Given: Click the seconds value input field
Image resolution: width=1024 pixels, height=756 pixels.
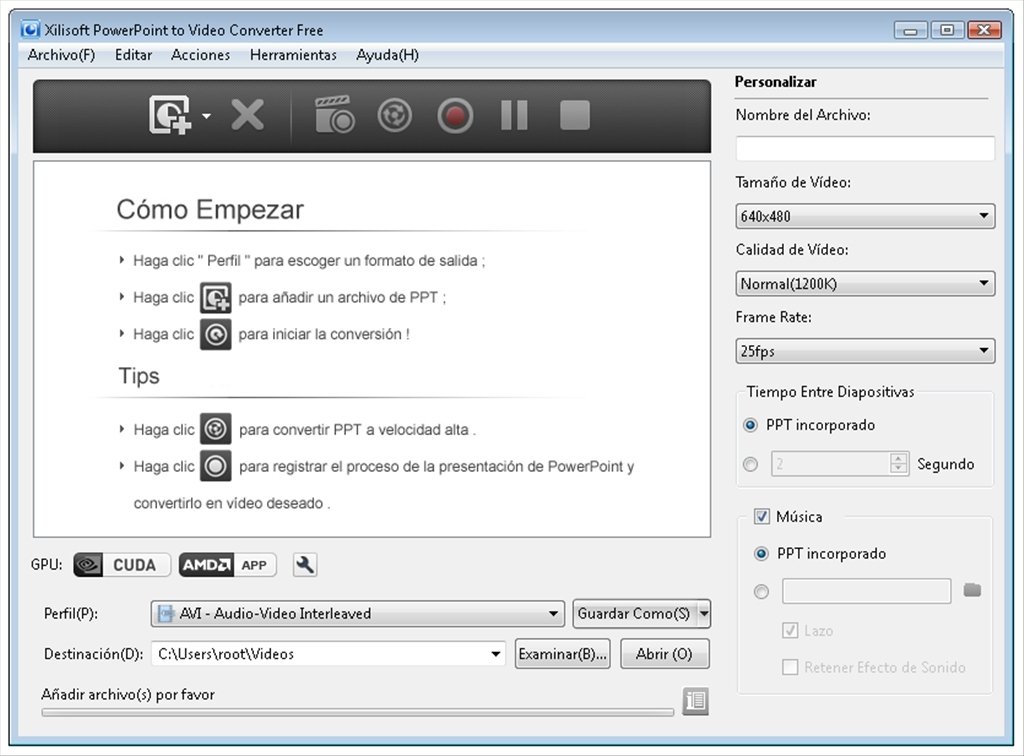Looking at the screenshot, I should coord(830,464).
